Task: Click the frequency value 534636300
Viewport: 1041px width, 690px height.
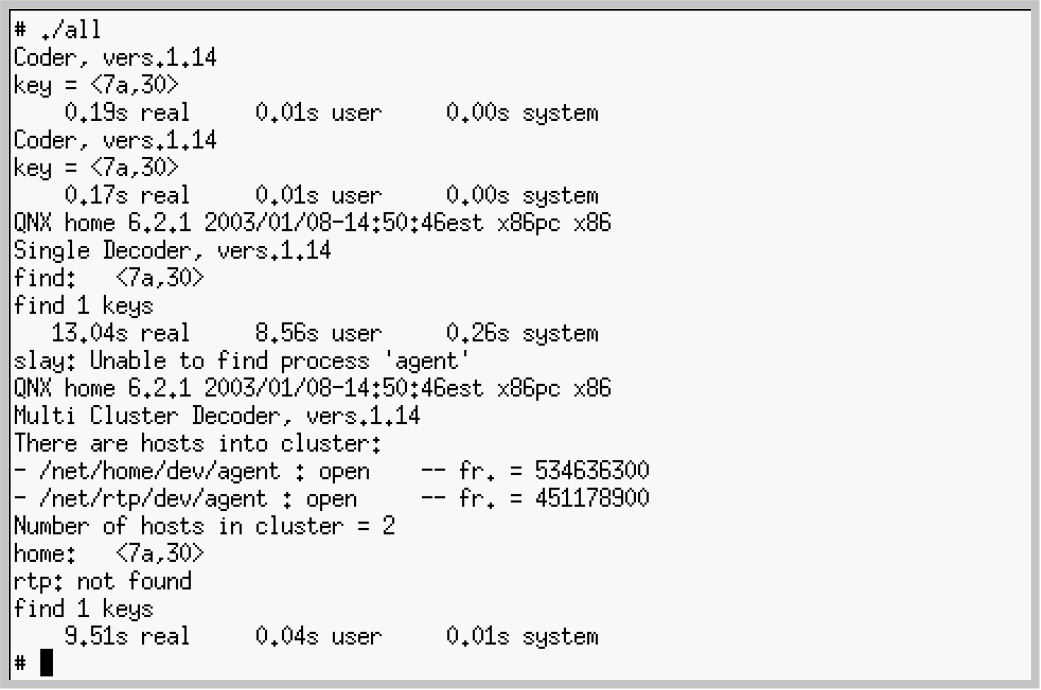Action: click(592, 471)
